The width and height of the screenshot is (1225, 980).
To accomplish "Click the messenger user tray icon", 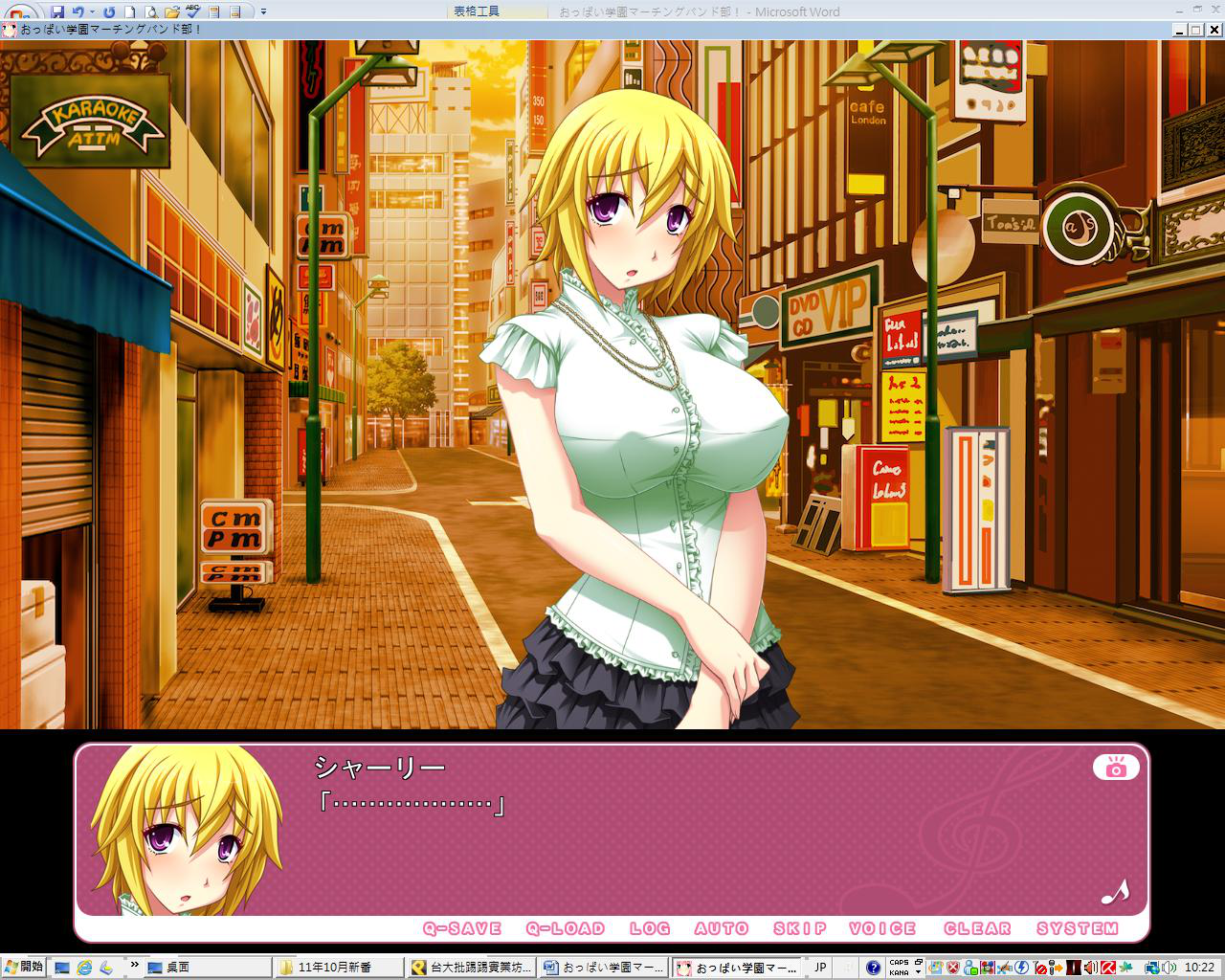I will (x=970, y=968).
